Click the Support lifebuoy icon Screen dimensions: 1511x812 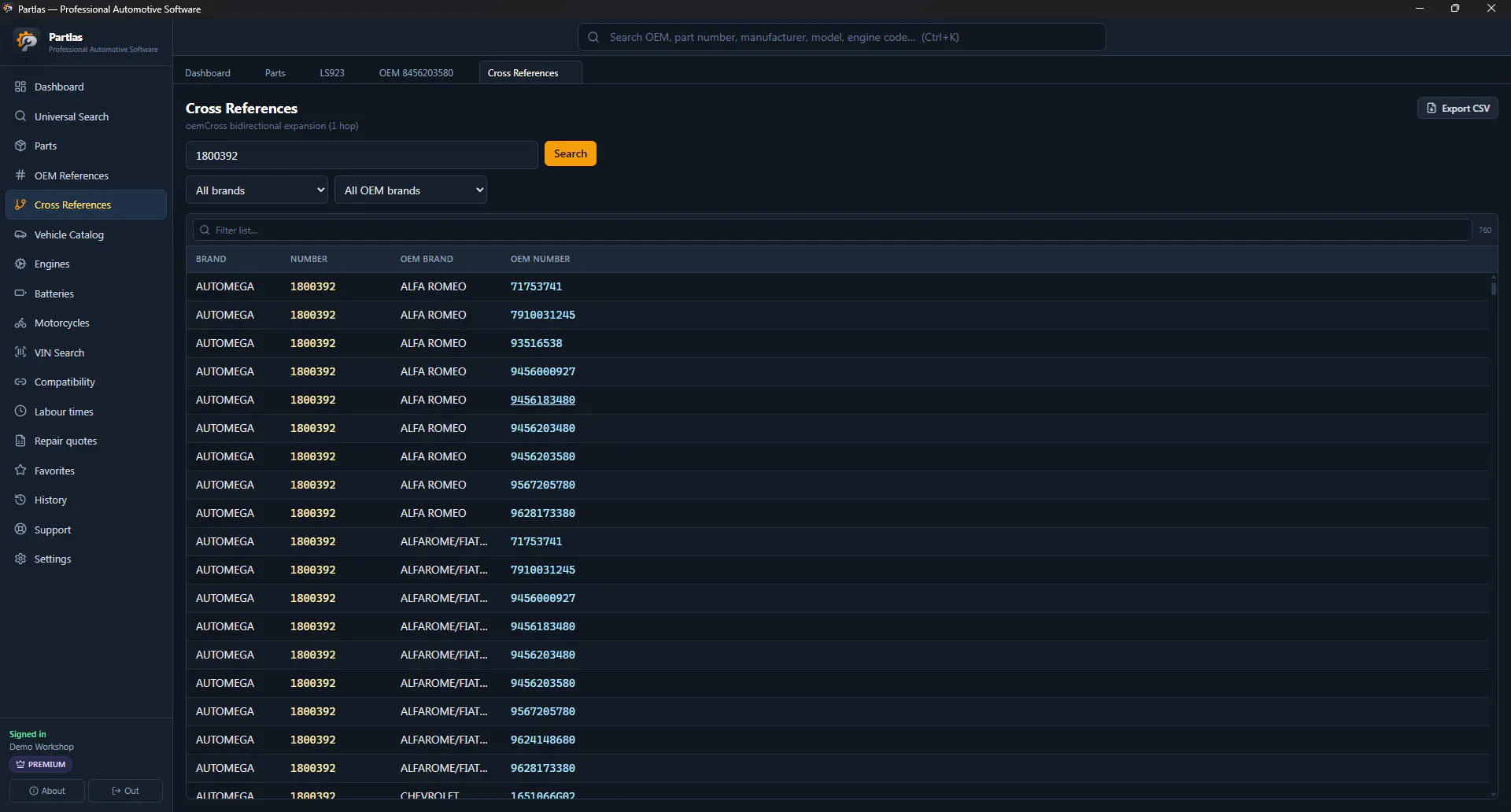(x=20, y=530)
